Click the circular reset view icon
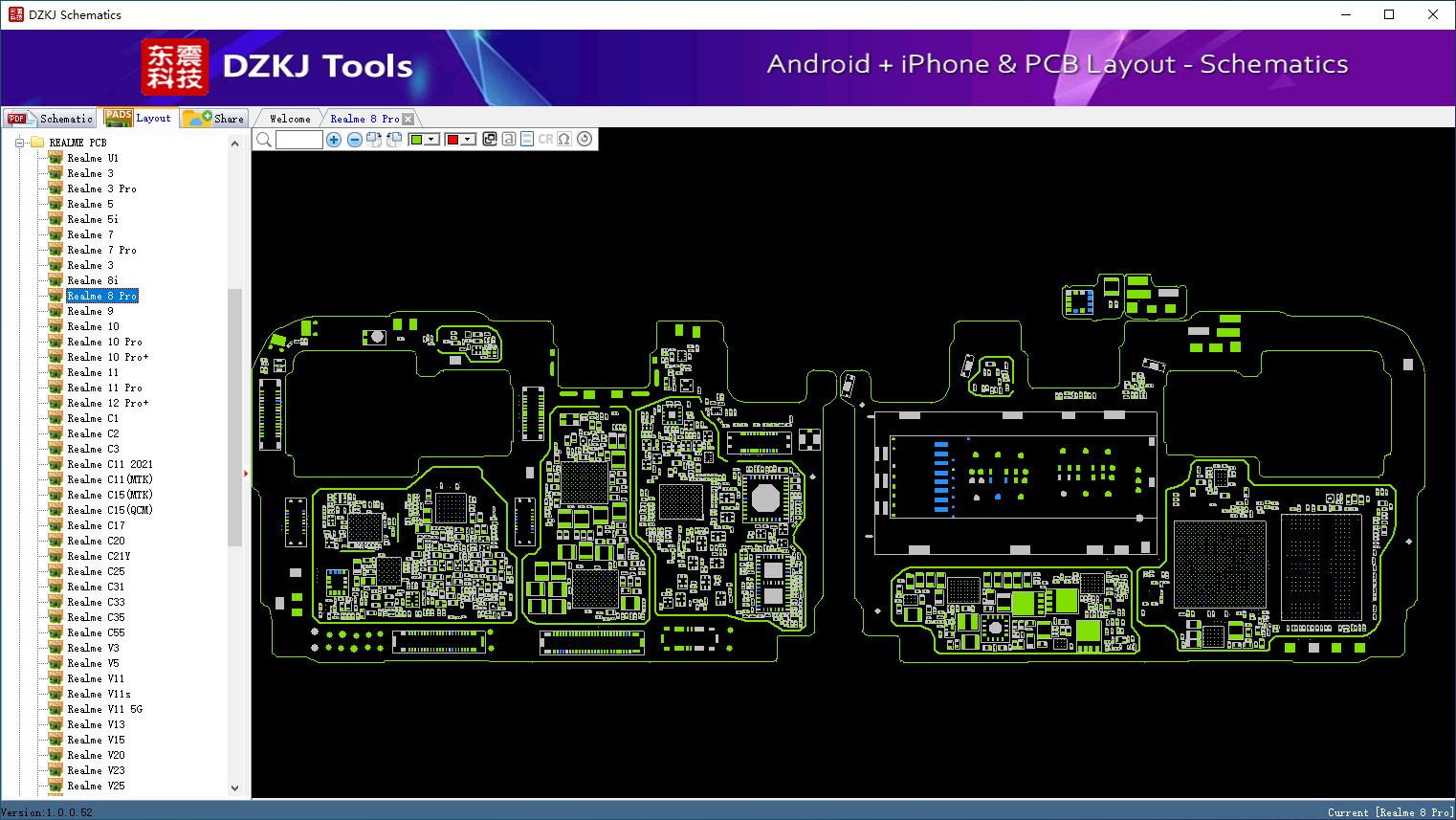The height and width of the screenshot is (820, 1456). (x=585, y=139)
